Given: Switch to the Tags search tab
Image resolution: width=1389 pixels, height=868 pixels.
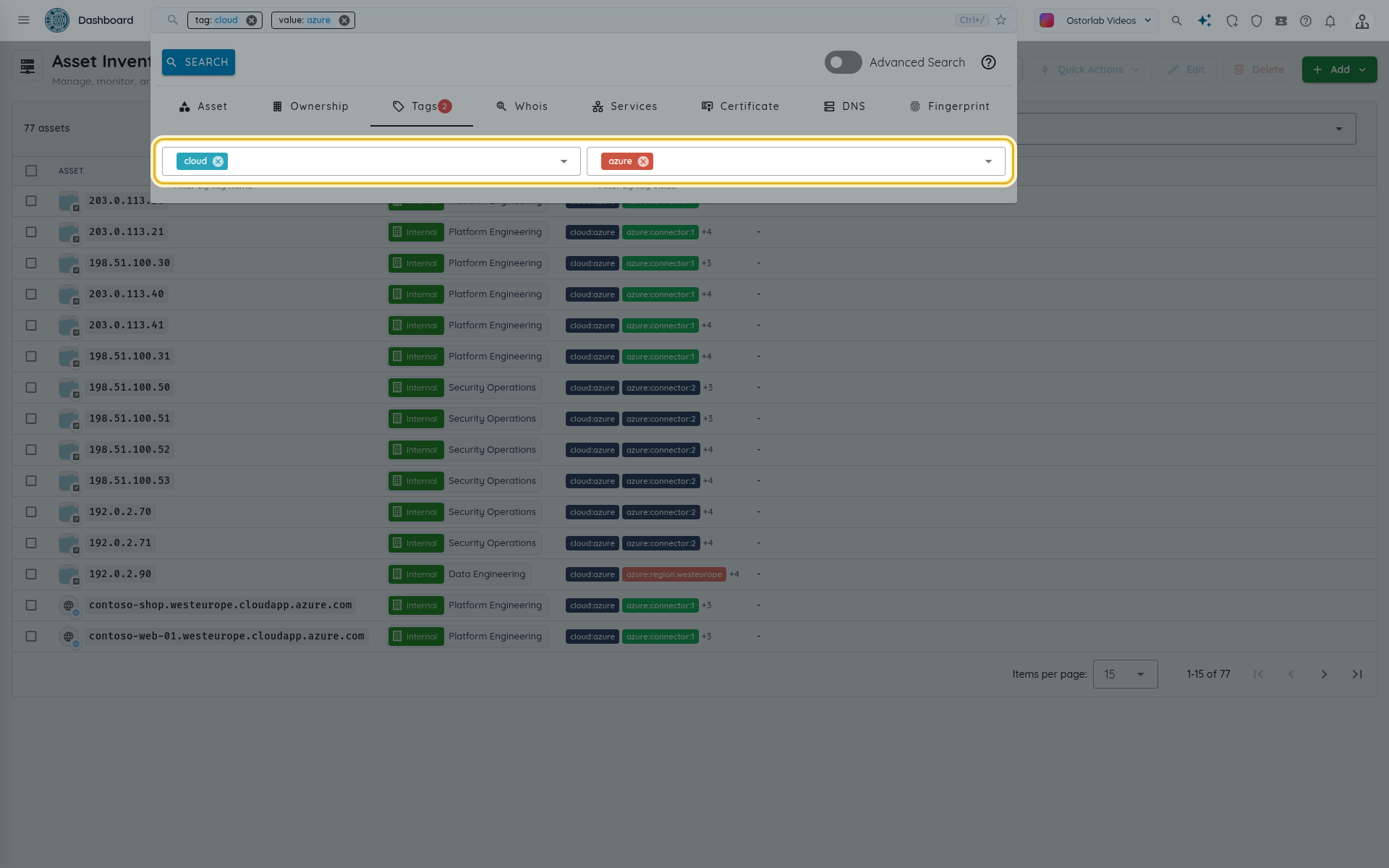Looking at the screenshot, I should coord(422,106).
